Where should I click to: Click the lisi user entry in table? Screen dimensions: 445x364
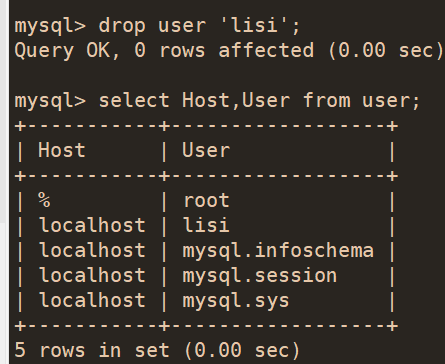(206, 225)
